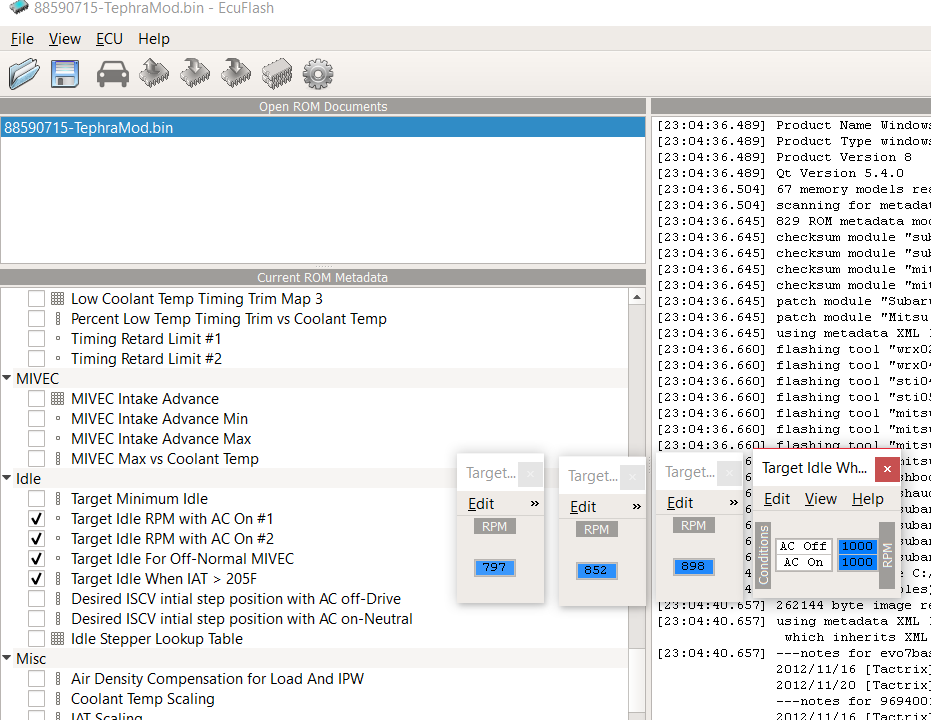Select the 852 RPM value cell

tap(597, 570)
